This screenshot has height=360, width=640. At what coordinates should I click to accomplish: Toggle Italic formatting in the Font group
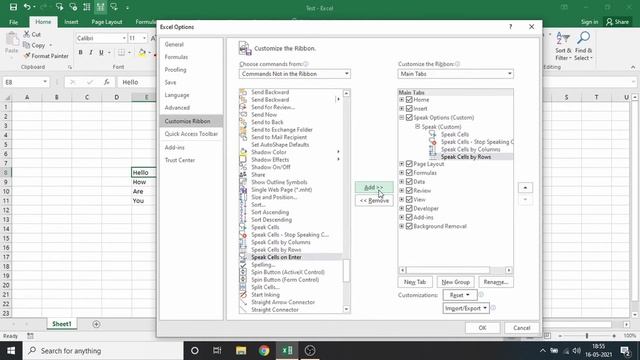91,52
